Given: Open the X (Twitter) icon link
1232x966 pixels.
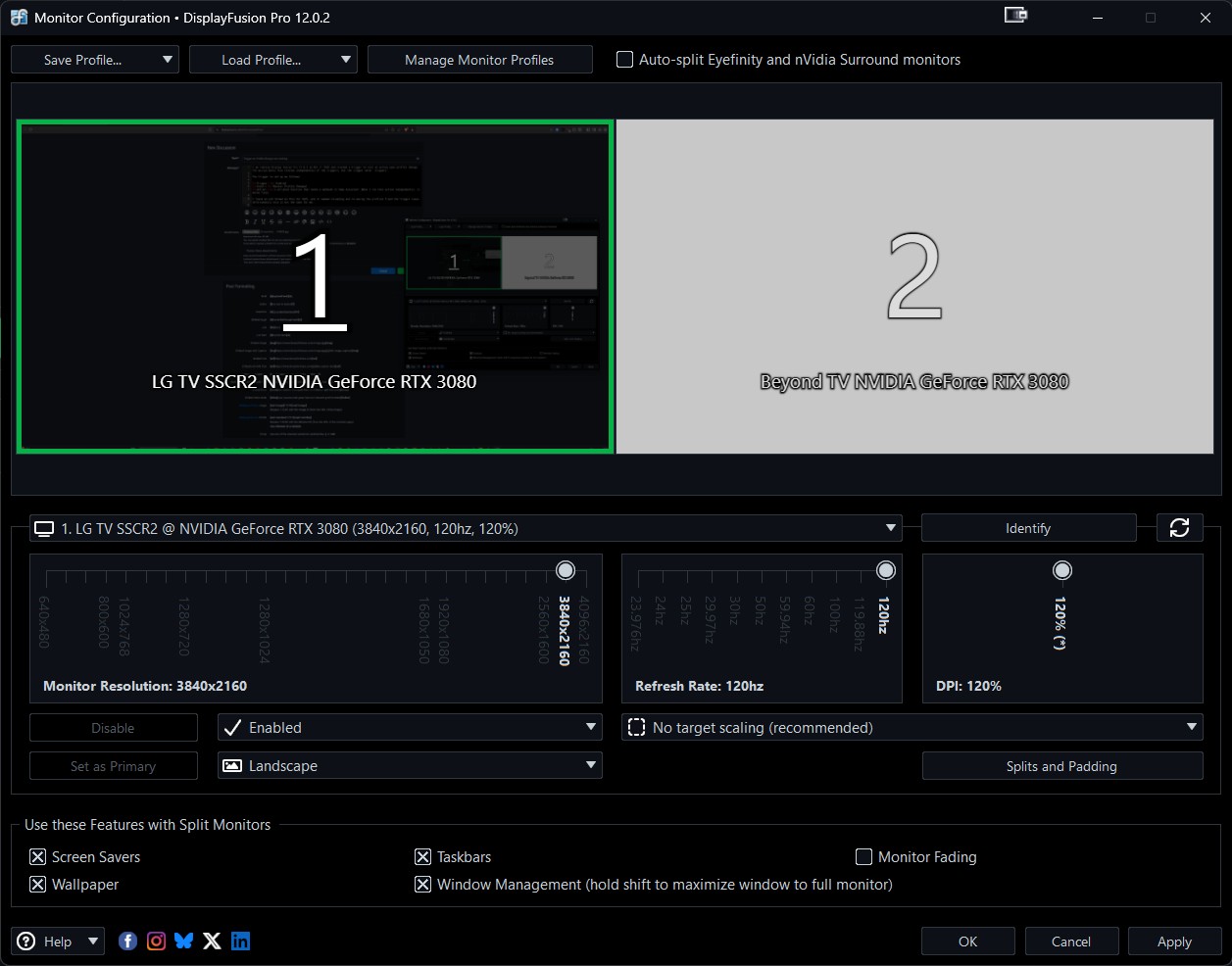Looking at the screenshot, I should 212,942.
